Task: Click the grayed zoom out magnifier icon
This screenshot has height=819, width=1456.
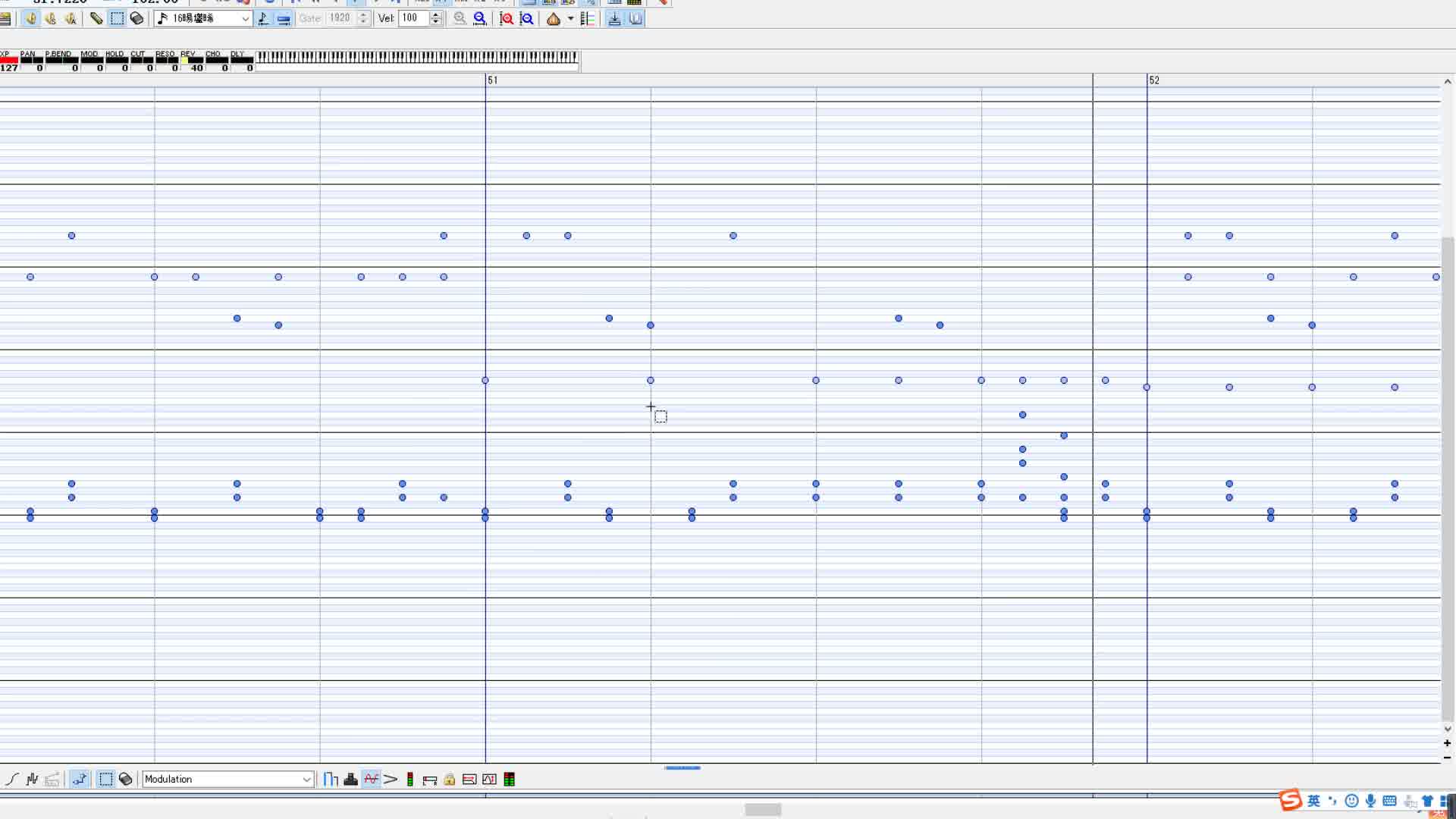Action: [460, 18]
